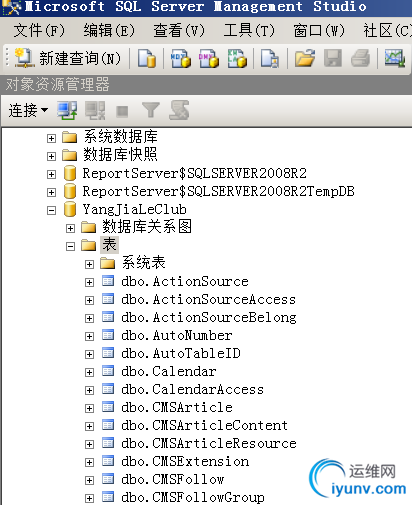412x505 pixels.
Task: Expand the 系统表 folder
Action: pos(89,264)
